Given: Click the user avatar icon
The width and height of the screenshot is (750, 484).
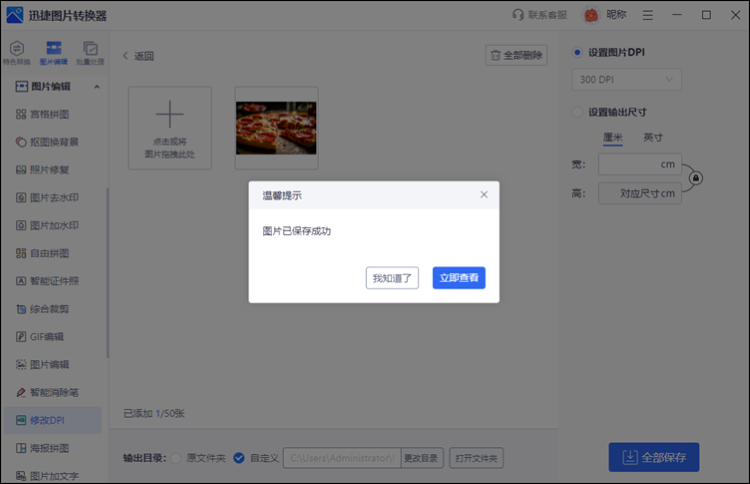Looking at the screenshot, I should [591, 15].
